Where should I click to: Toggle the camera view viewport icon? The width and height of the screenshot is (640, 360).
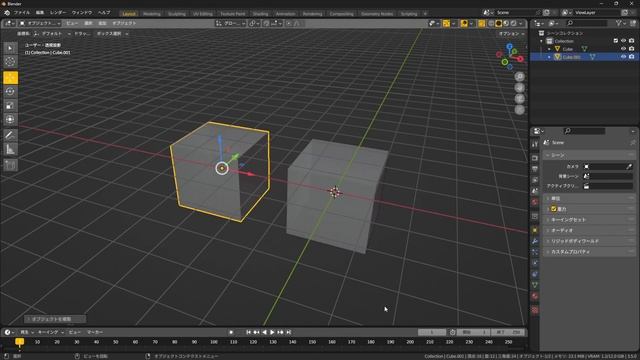[x=519, y=98]
